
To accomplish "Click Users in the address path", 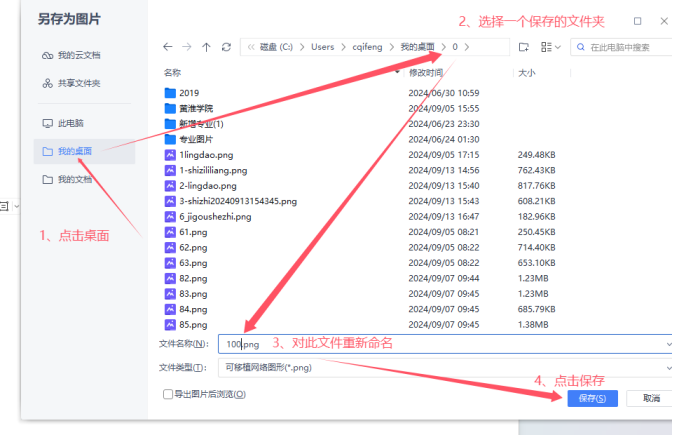I will tap(322, 47).
